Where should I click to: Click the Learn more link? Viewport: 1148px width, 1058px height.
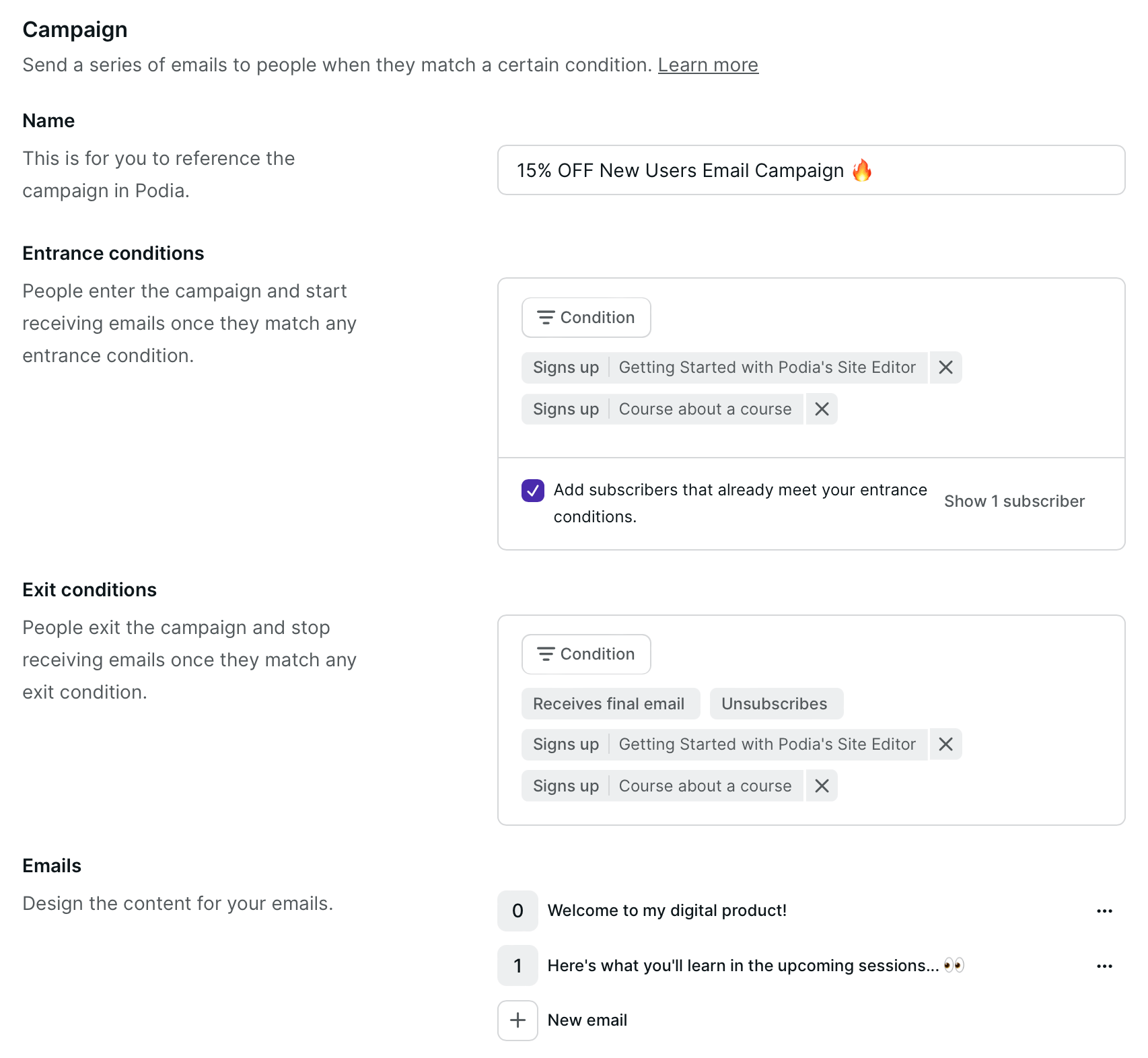708,65
